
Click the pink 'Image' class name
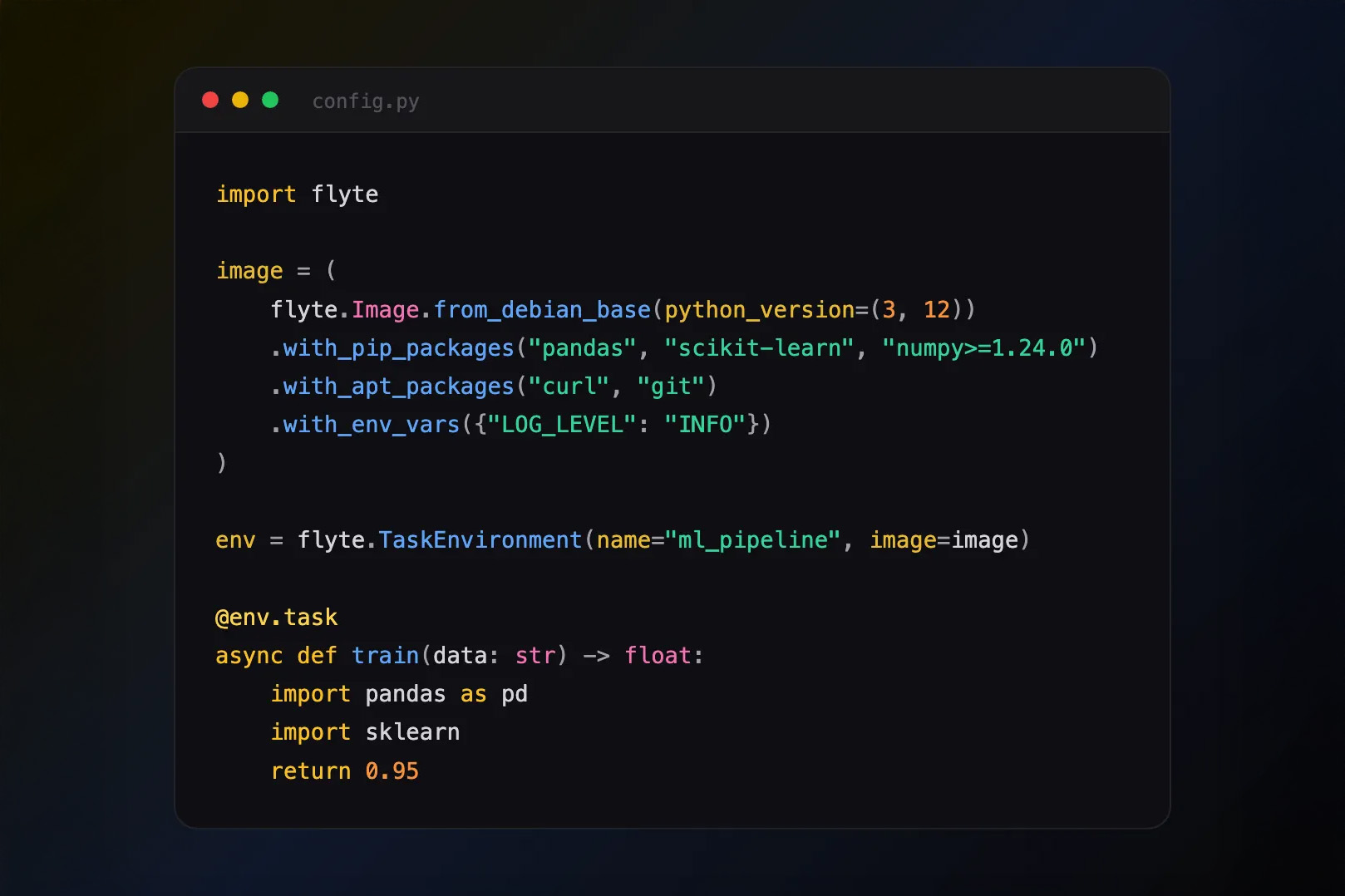[386, 309]
